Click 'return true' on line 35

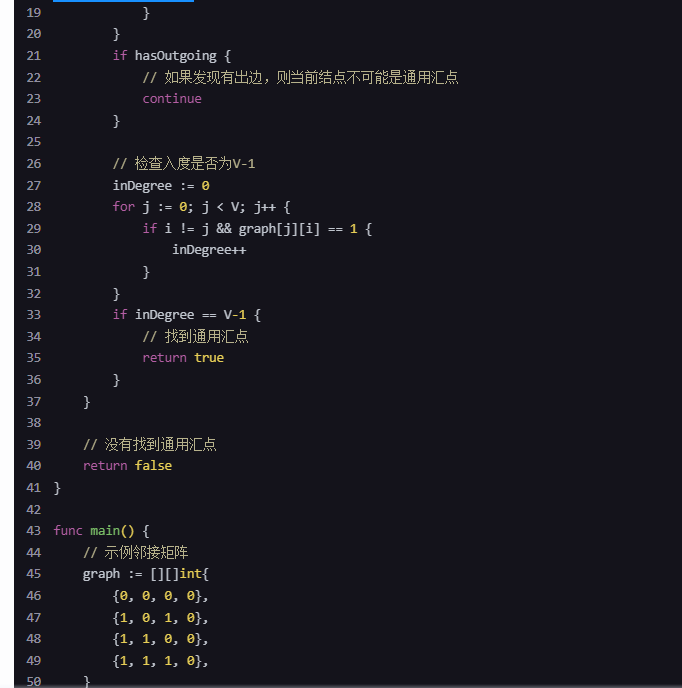(x=183, y=358)
